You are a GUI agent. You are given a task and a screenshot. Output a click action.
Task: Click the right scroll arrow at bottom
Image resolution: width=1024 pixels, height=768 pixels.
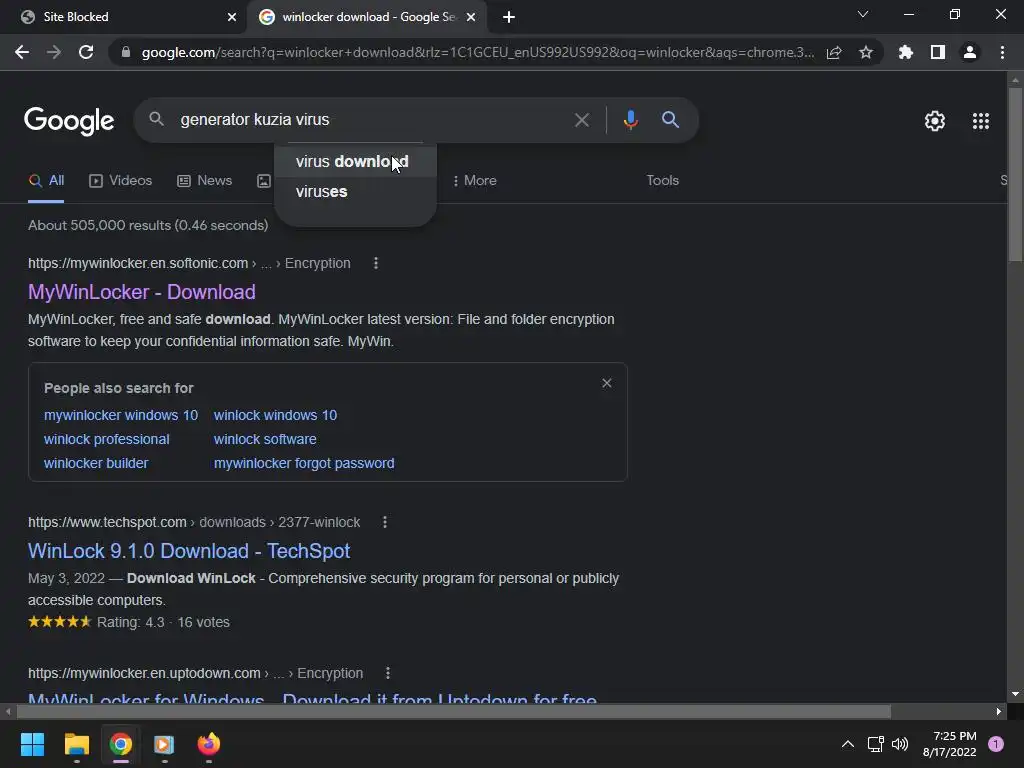999,711
